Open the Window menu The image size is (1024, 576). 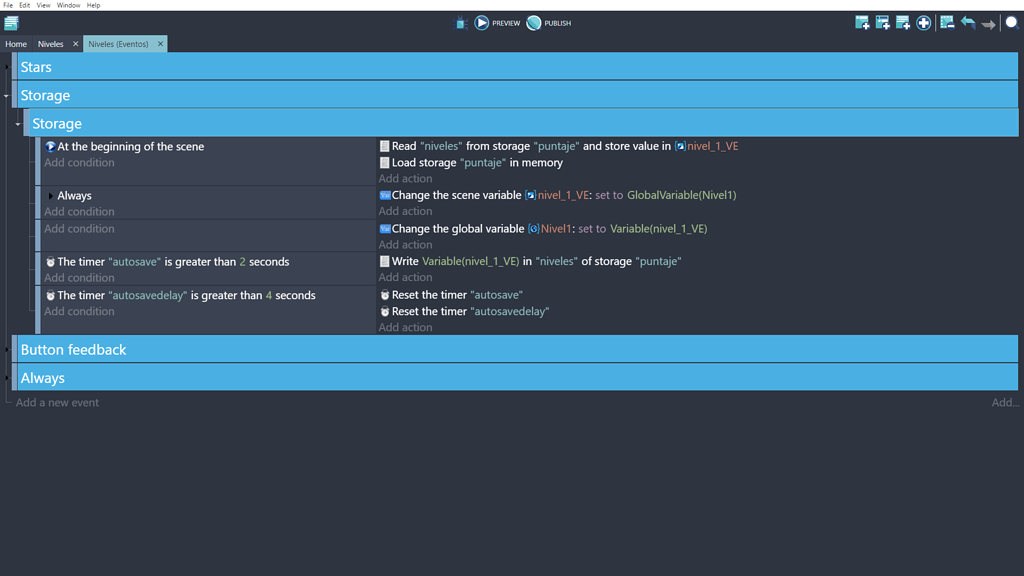pyautogui.click(x=68, y=4)
